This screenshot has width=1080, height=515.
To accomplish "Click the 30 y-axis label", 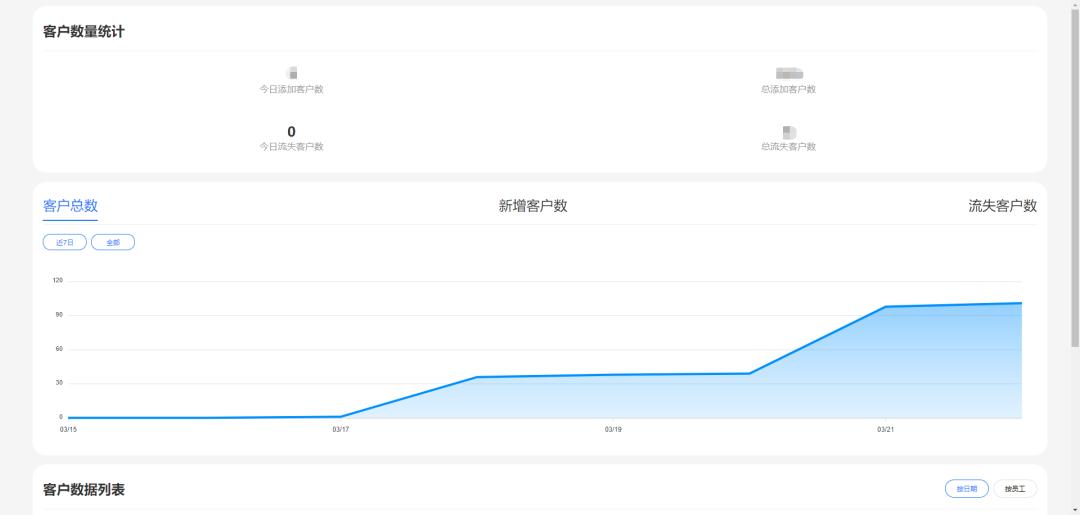I will 59,383.
